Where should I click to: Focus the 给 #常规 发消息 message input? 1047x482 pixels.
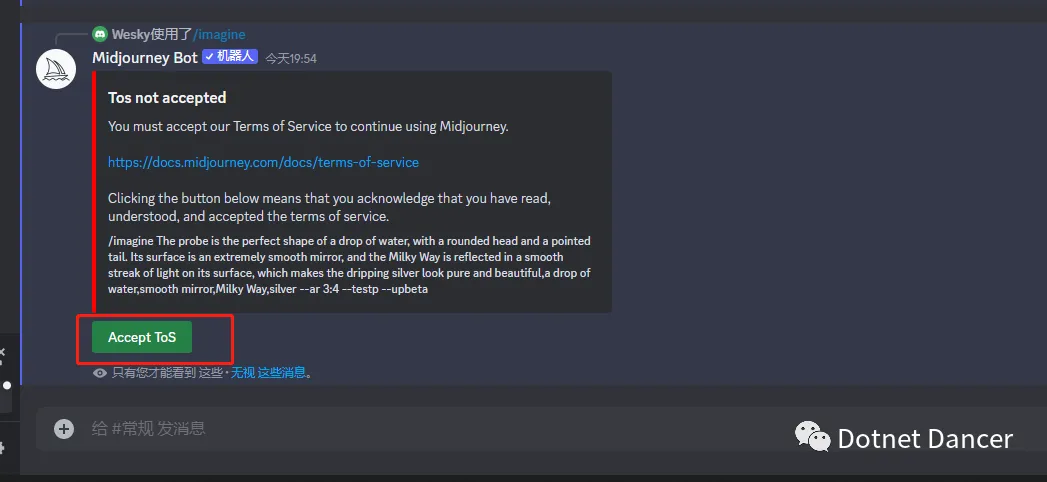pyautogui.click(x=400, y=429)
